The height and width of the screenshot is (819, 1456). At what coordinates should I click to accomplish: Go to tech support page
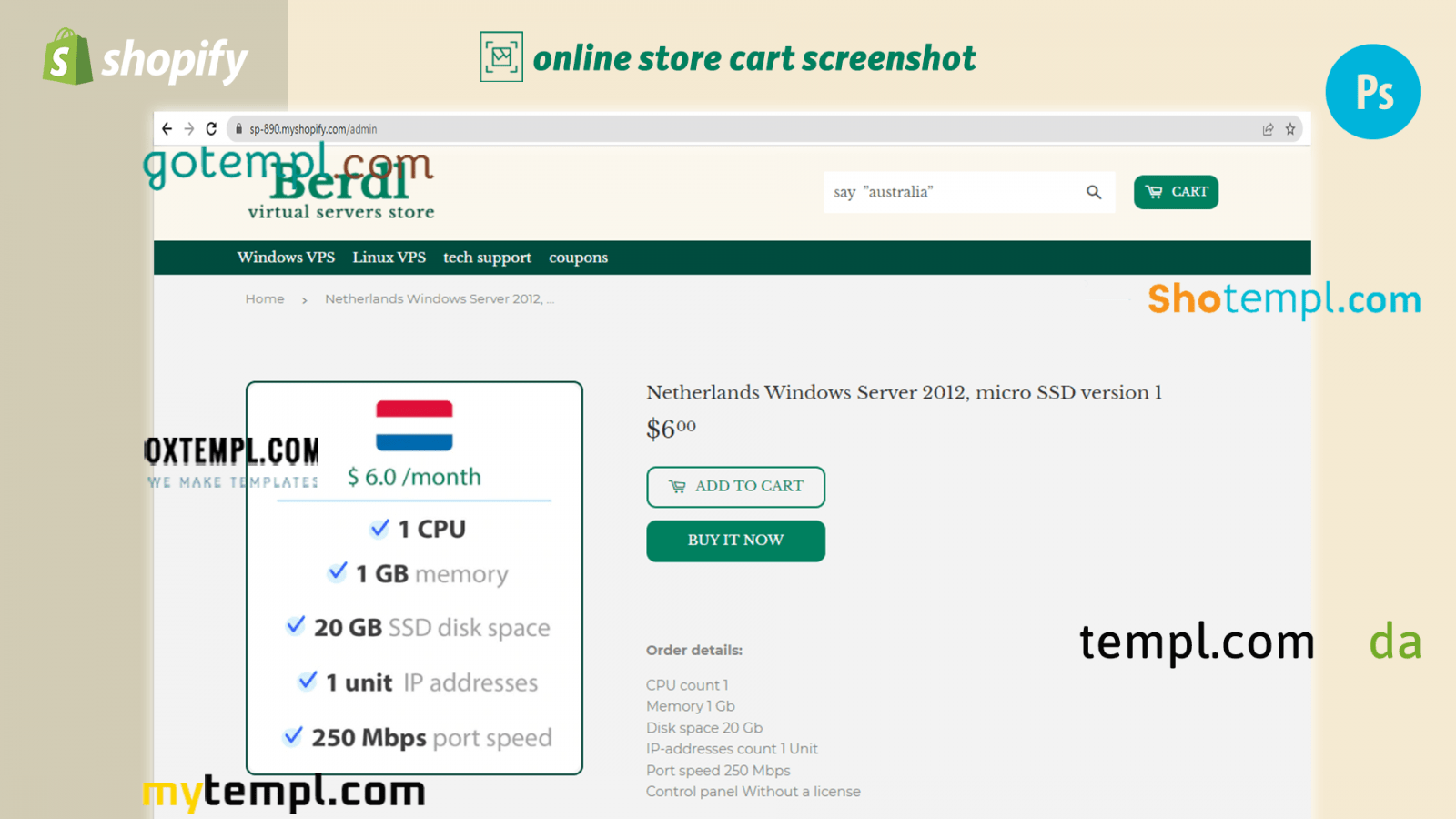pyautogui.click(x=487, y=258)
